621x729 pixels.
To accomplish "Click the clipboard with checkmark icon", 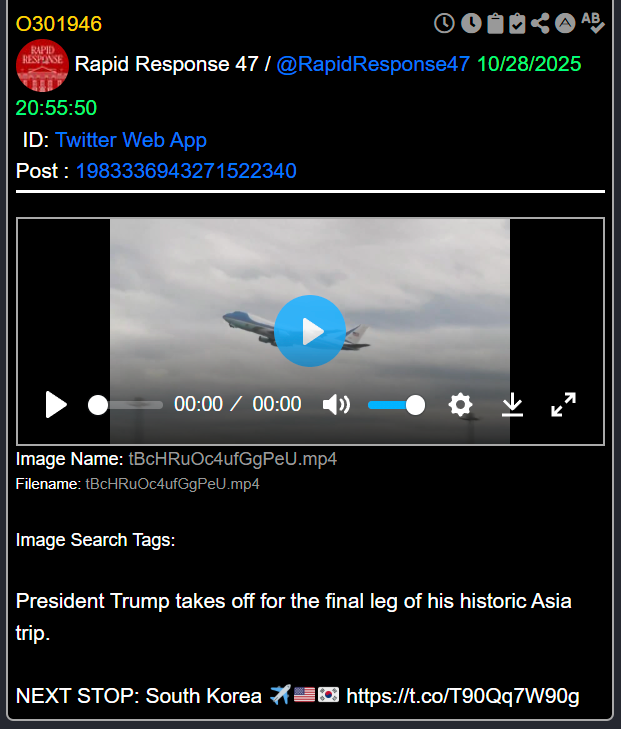I will pos(517,22).
